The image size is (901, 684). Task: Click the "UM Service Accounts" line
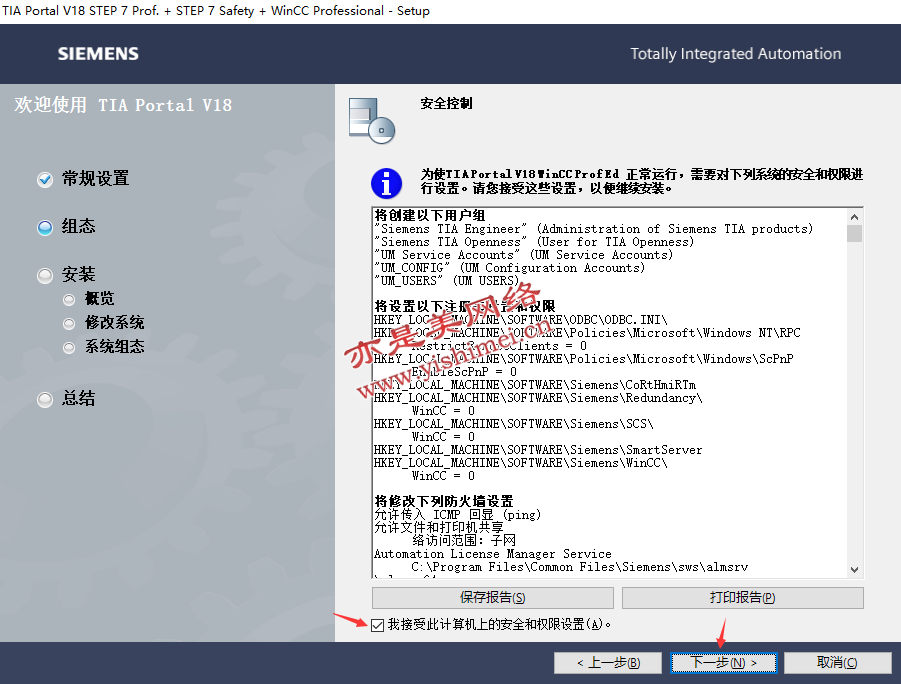click(523, 255)
